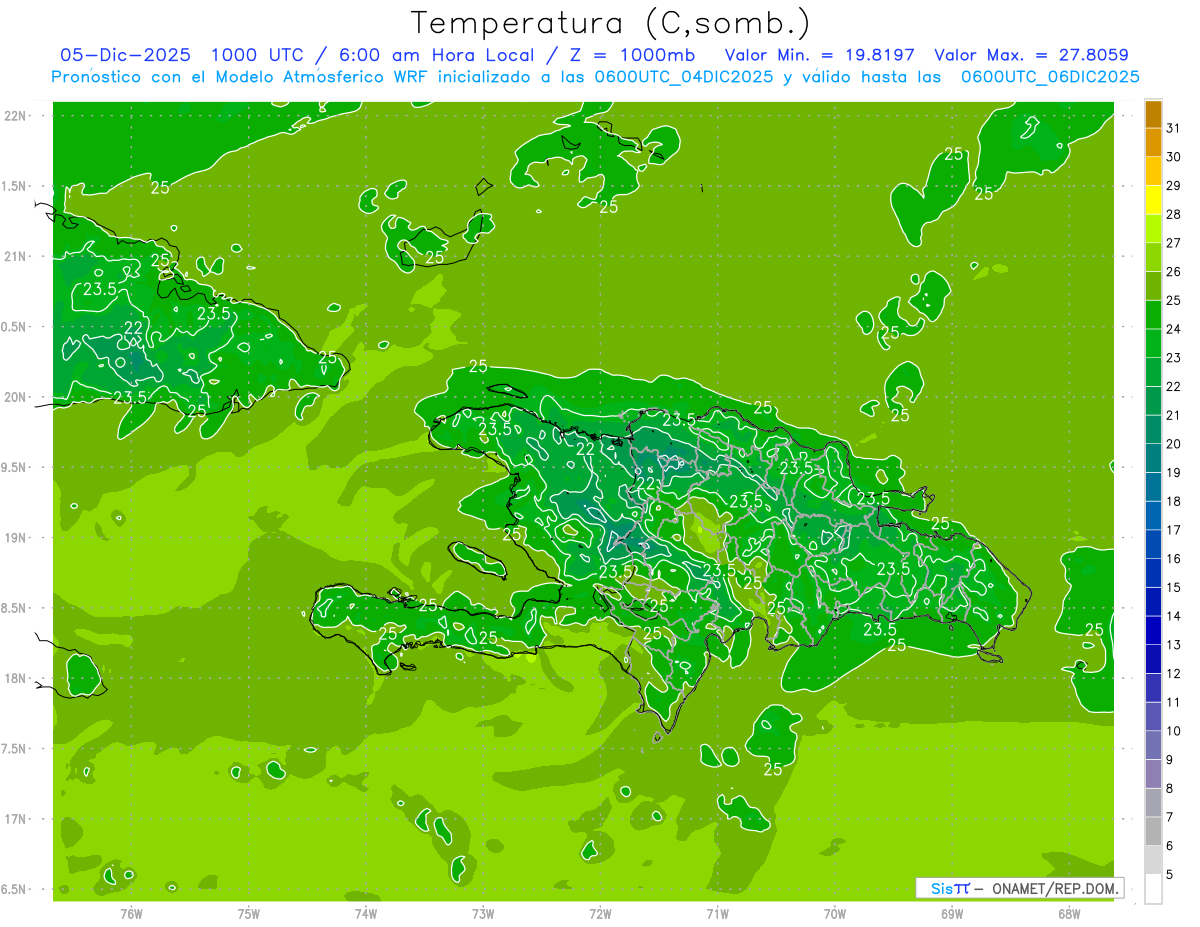
Task: Click the gray swatch between 6 and 7
Action: pyautogui.click(x=1153, y=832)
